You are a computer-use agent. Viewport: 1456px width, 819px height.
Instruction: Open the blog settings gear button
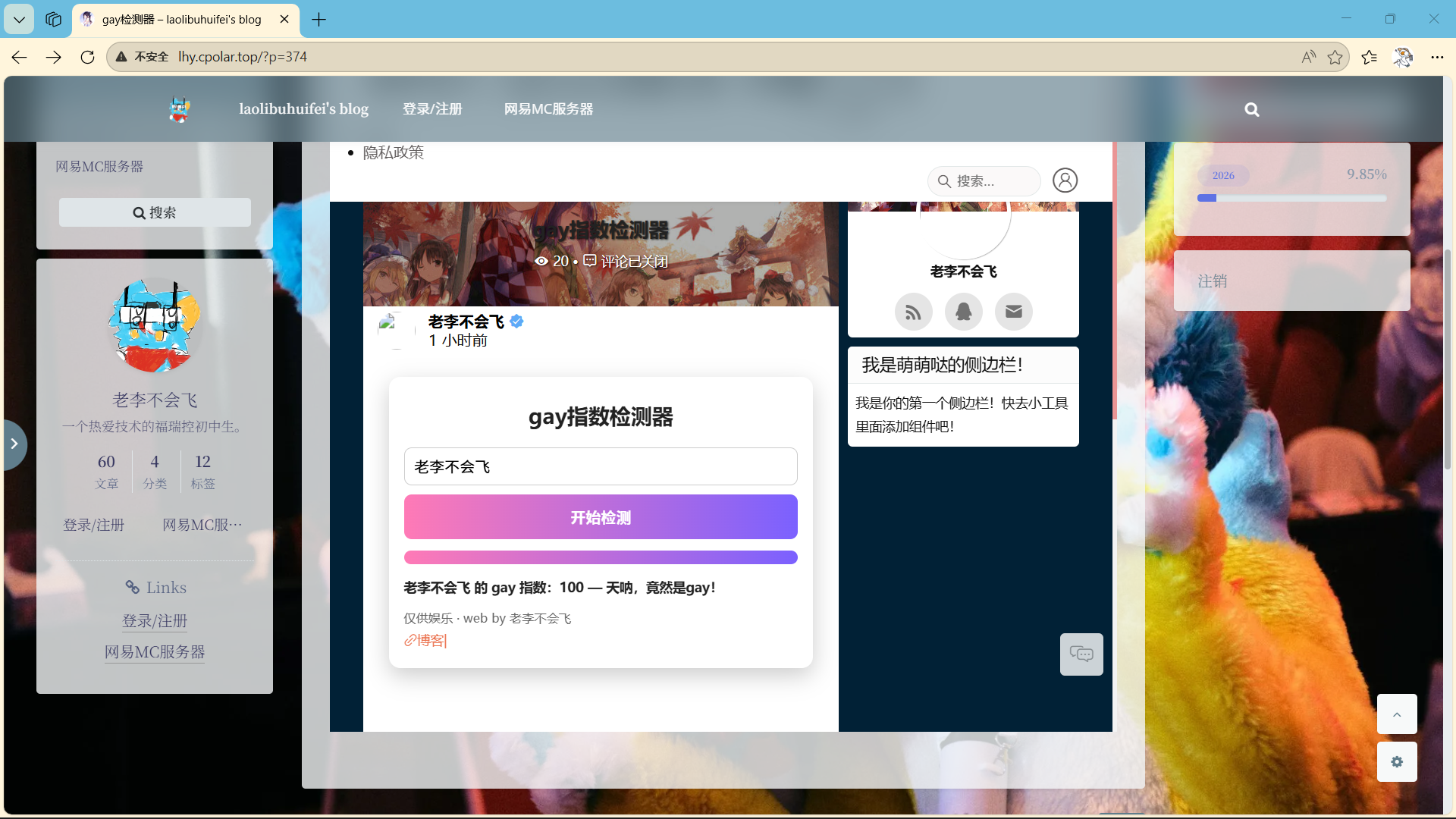pyautogui.click(x=1396, y=761)
